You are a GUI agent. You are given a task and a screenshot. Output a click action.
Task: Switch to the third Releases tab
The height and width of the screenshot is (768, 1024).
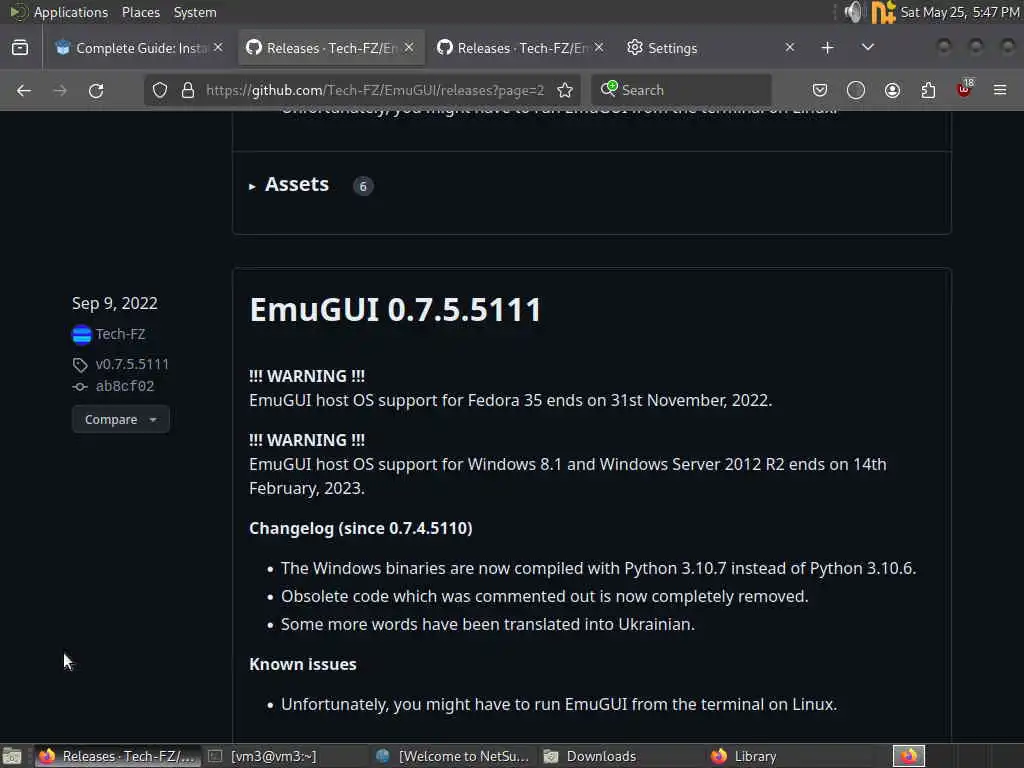click(x=520, y=48)
